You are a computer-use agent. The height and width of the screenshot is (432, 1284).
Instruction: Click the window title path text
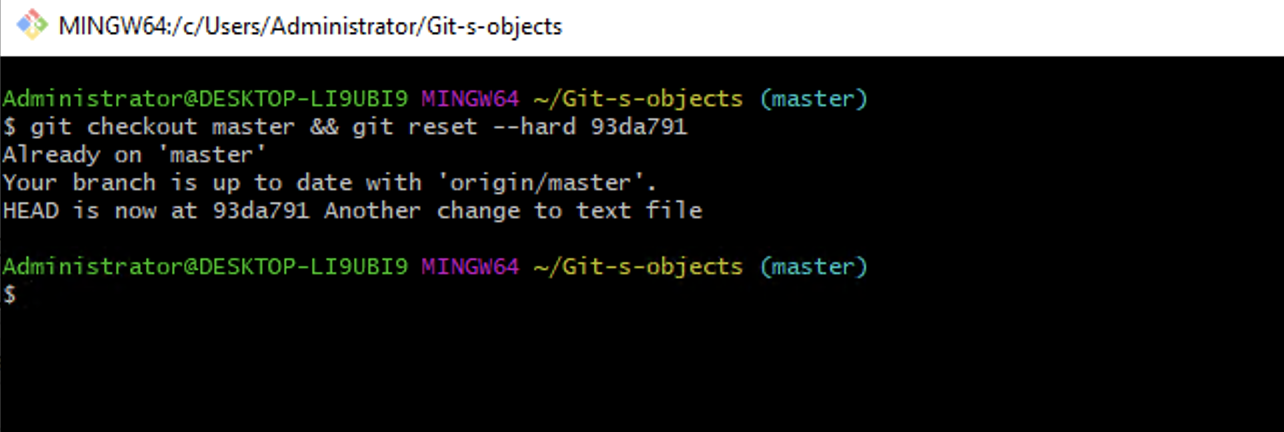[310, 27]
